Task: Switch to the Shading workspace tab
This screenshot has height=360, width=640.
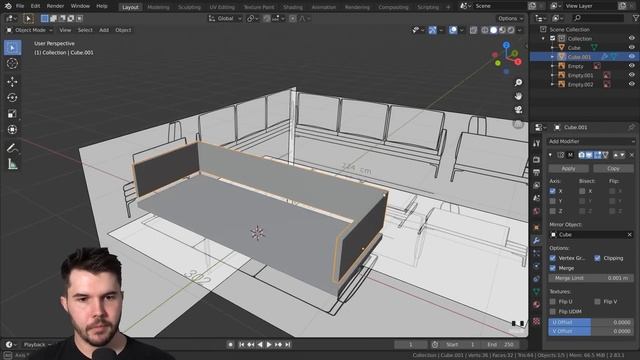Action: [x=293, y=7]
